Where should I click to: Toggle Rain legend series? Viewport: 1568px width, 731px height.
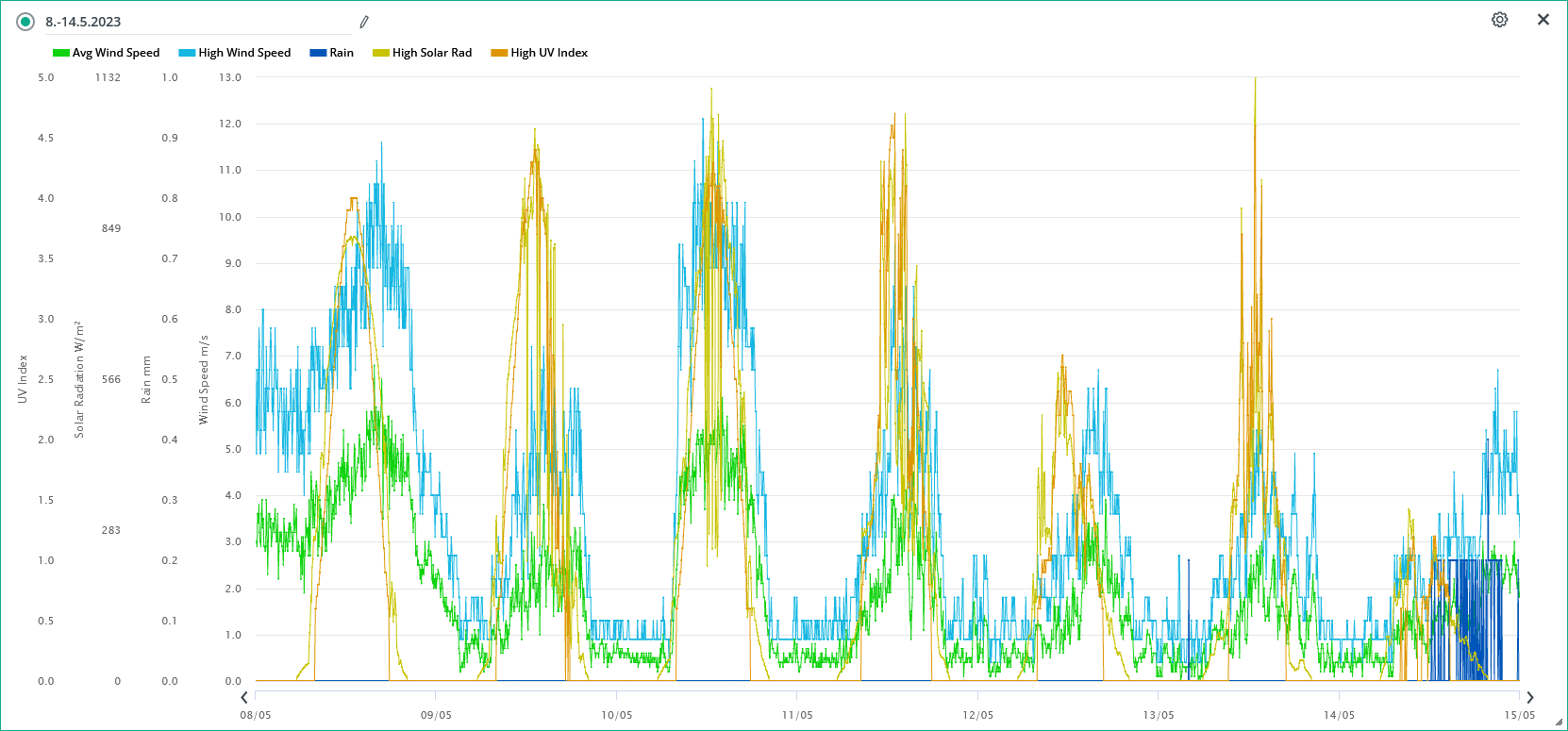point(332,53)
